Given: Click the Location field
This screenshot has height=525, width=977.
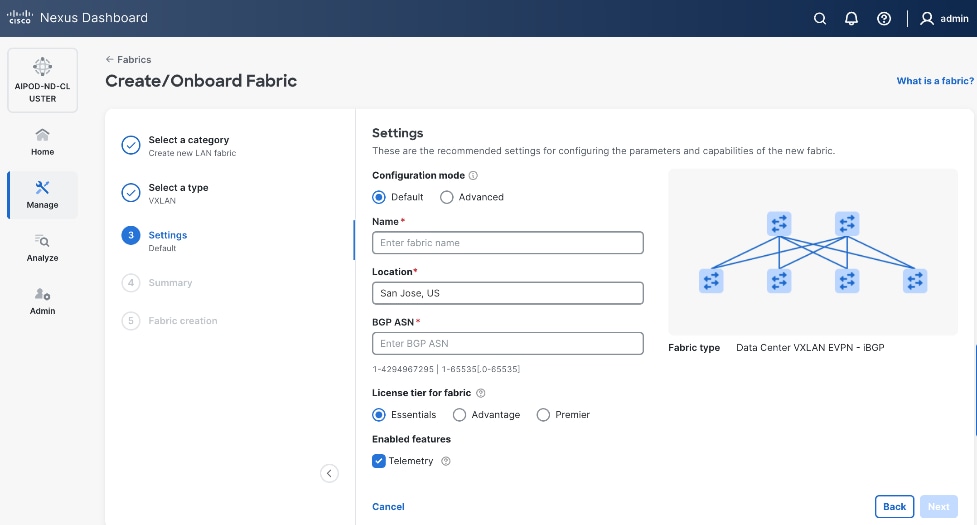Looking at the screenshot, I should pyautogui.click(x=507, y=293).
